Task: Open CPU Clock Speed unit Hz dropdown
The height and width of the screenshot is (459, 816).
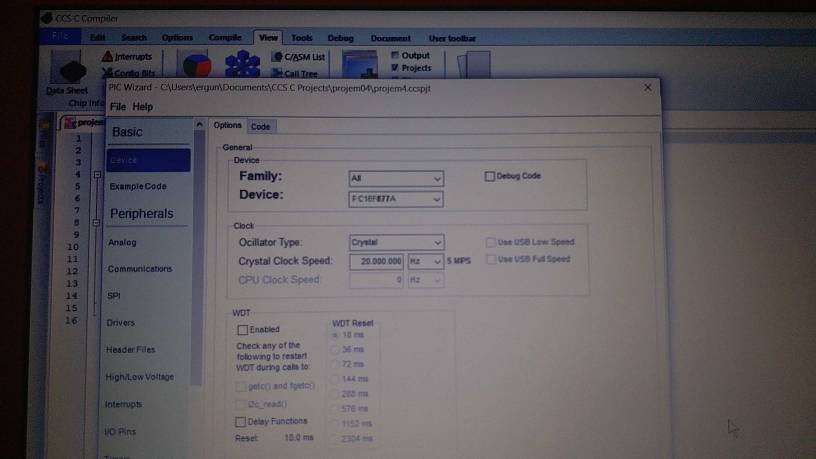Action: point(425,280)
